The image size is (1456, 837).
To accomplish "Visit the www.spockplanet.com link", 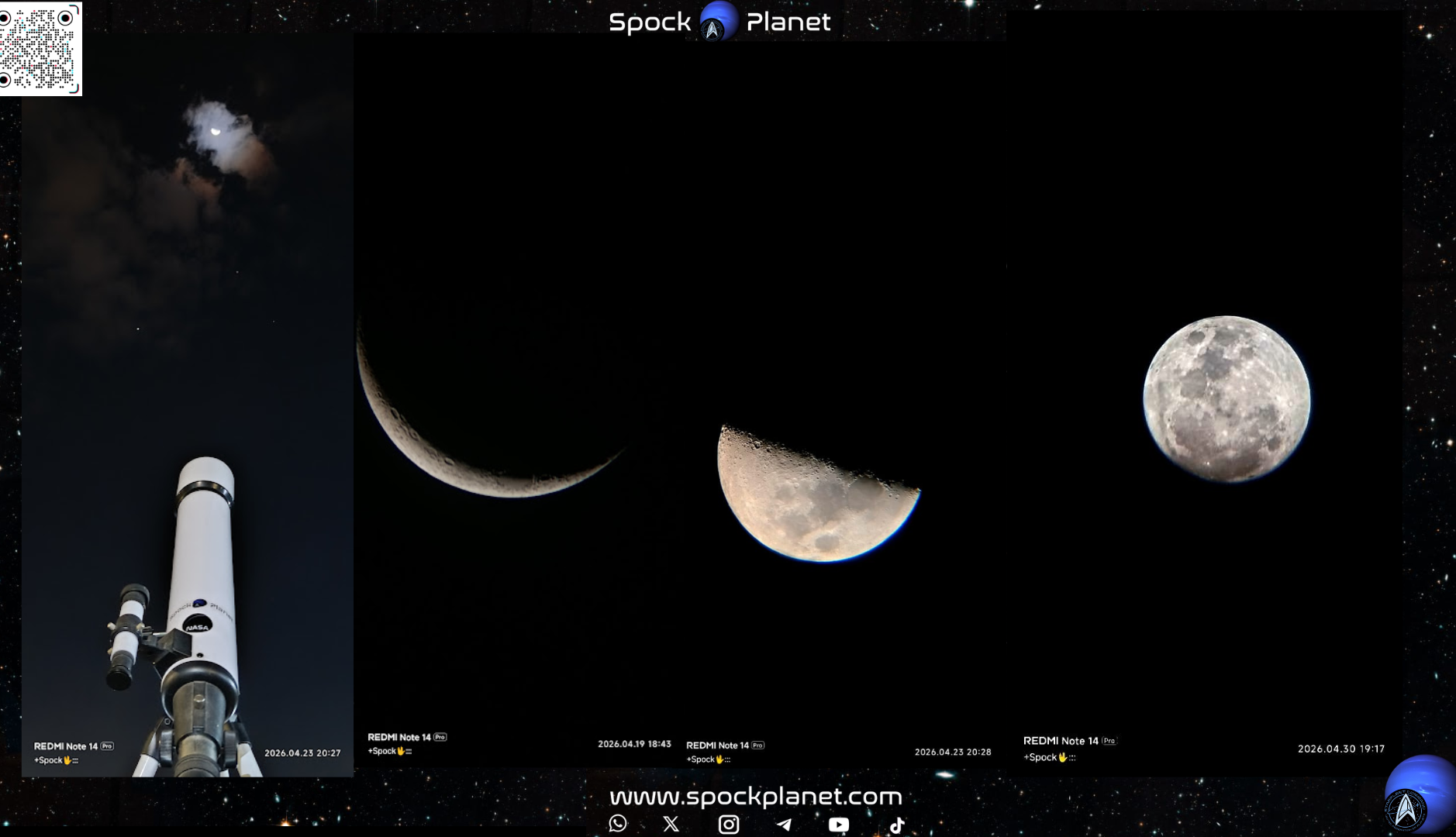I will point(755,796).
